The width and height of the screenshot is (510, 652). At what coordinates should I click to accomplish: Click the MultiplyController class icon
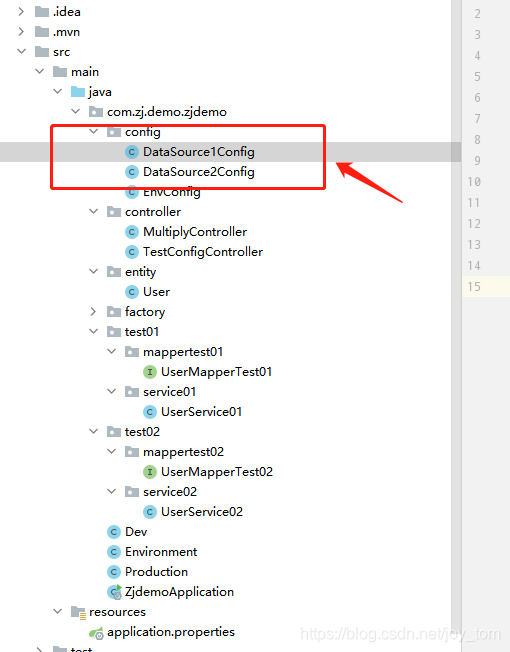(132, 232)
